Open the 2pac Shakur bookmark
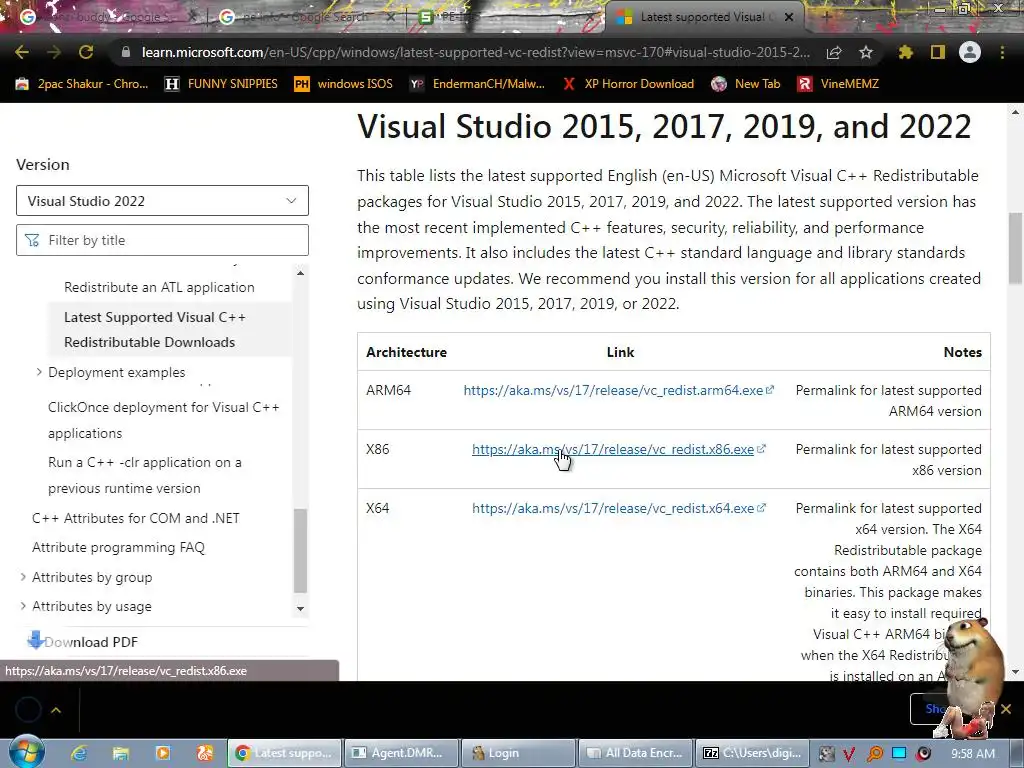1024x768 pixels. point(82,84)
